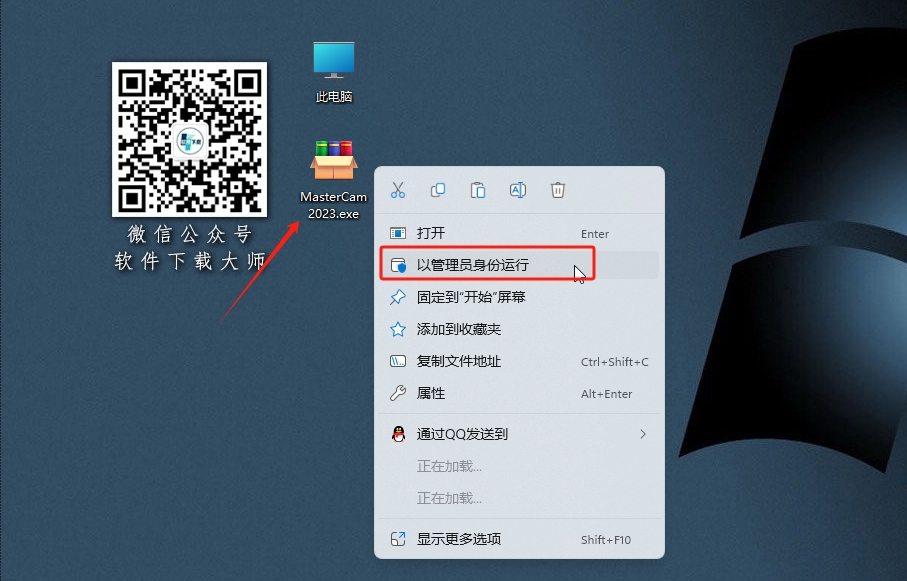Click the Copy icon in the action row
Screen dimensions: 907x581
[x=438, y=190]
